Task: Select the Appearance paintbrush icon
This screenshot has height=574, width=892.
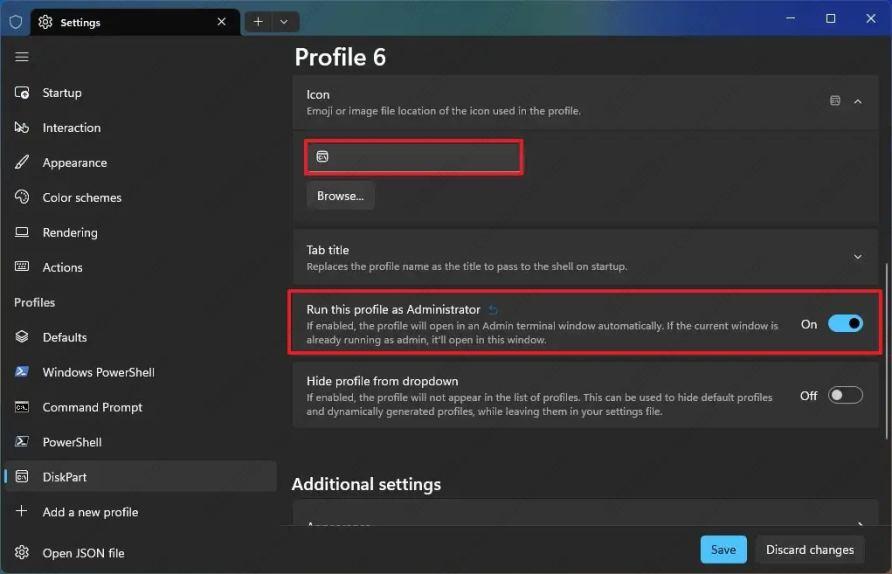Action: (x=22, y=163)
